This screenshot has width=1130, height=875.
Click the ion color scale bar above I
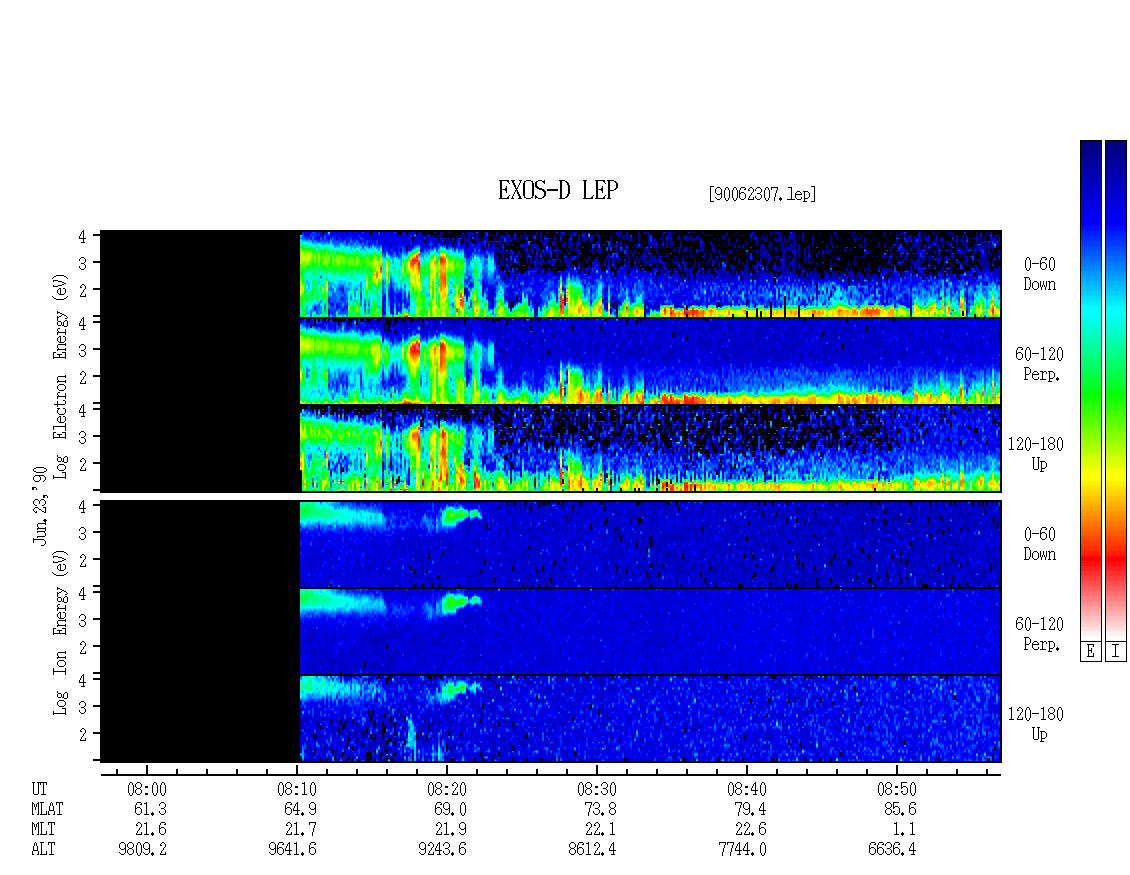tap(1116, 389)
